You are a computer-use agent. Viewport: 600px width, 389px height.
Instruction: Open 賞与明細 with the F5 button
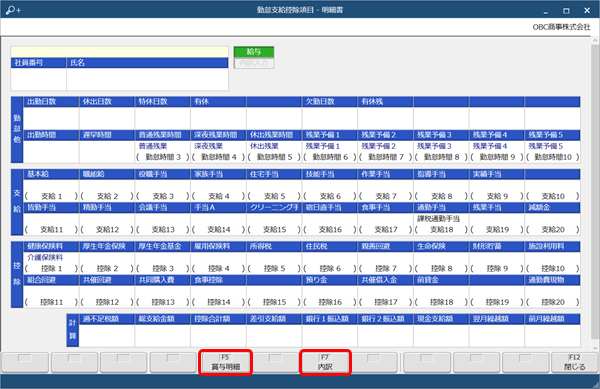click(225, 362)
